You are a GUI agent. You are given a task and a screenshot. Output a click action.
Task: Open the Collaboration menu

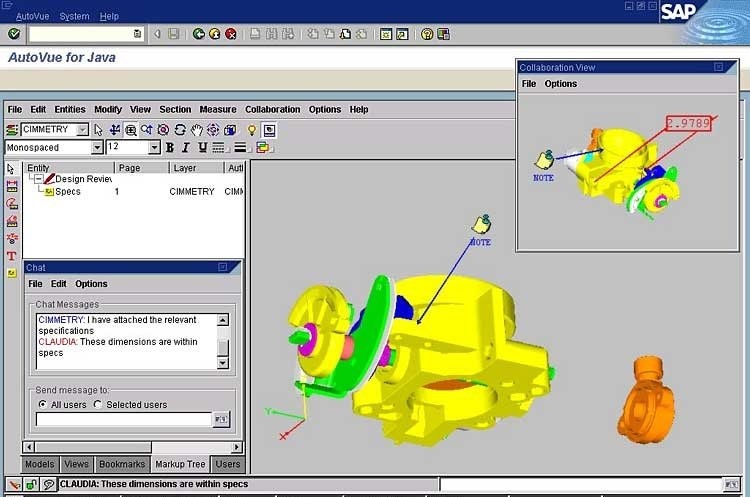coord(273,110)
